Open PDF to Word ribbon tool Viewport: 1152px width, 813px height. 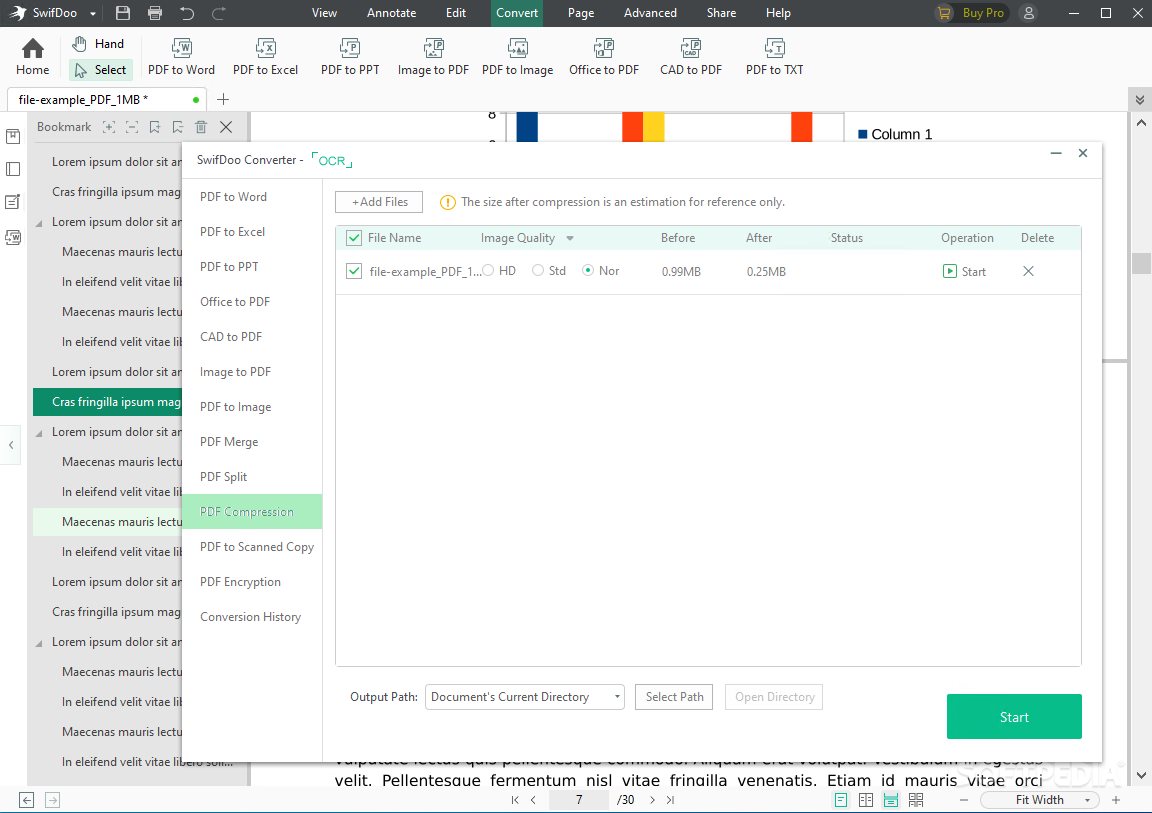(x=181, y=57)
